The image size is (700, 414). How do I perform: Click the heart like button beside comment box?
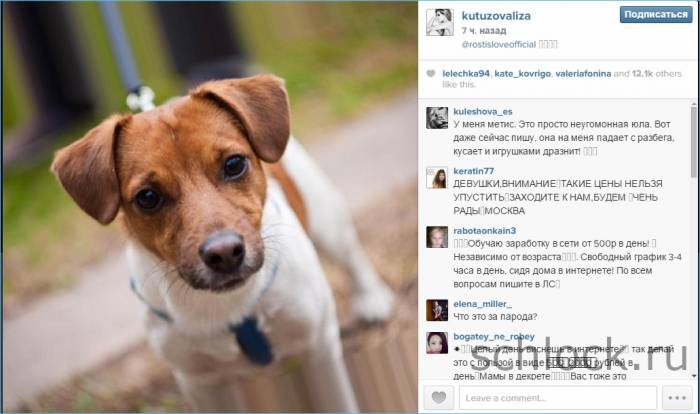pyautogui.click(x=438, y=397)
